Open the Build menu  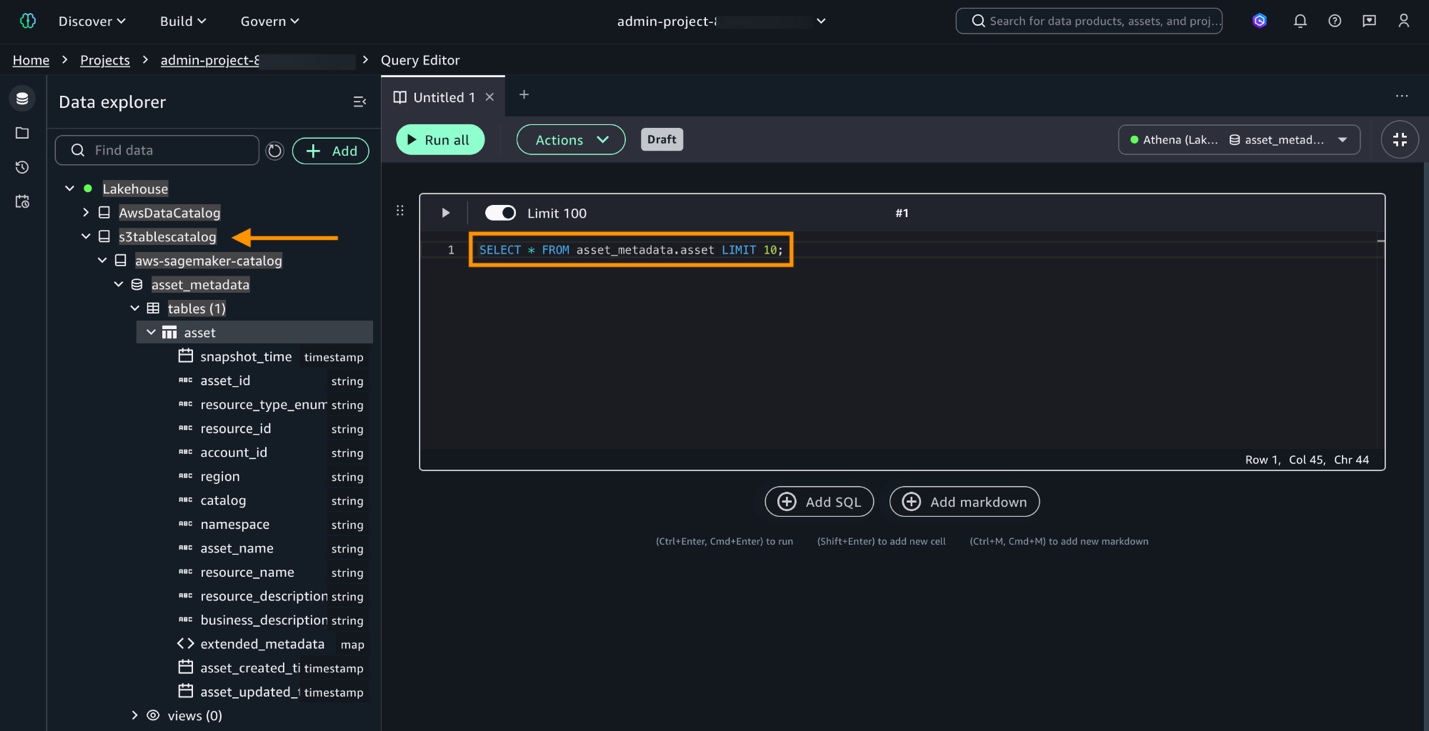click(x=182, y=20)
